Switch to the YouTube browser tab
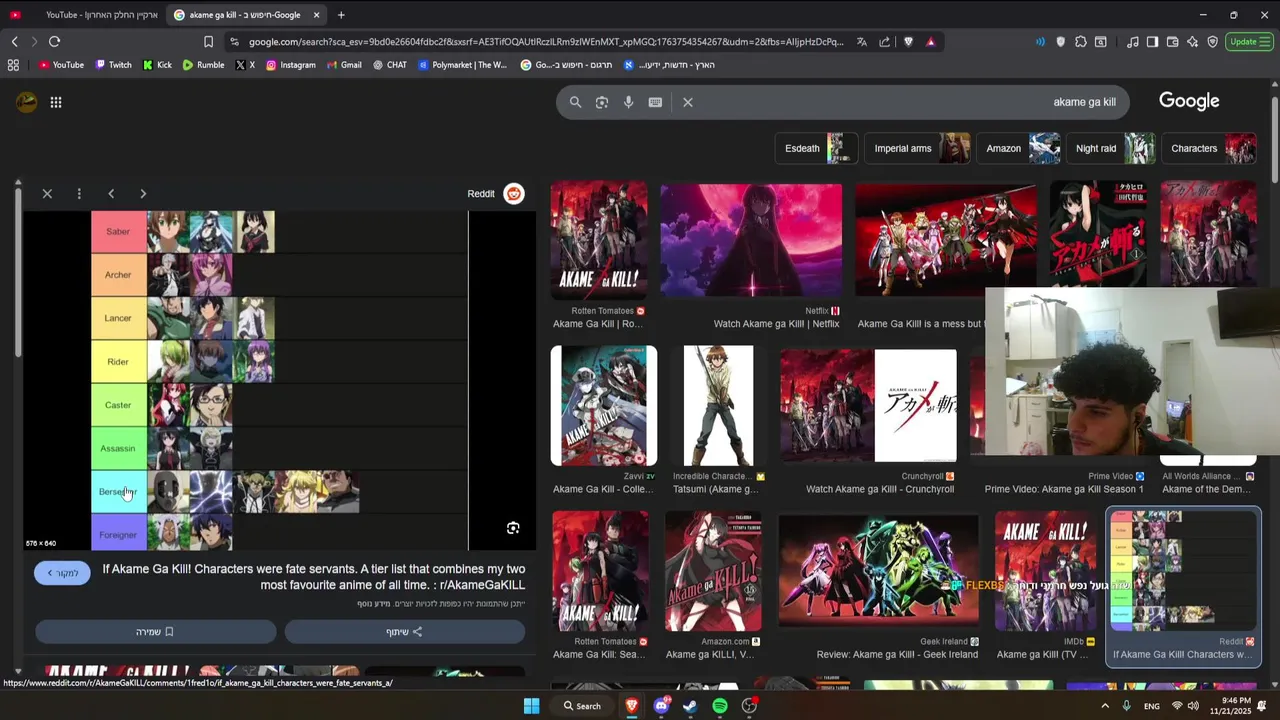Viewport: 1280px width, 720px height. 84,15
